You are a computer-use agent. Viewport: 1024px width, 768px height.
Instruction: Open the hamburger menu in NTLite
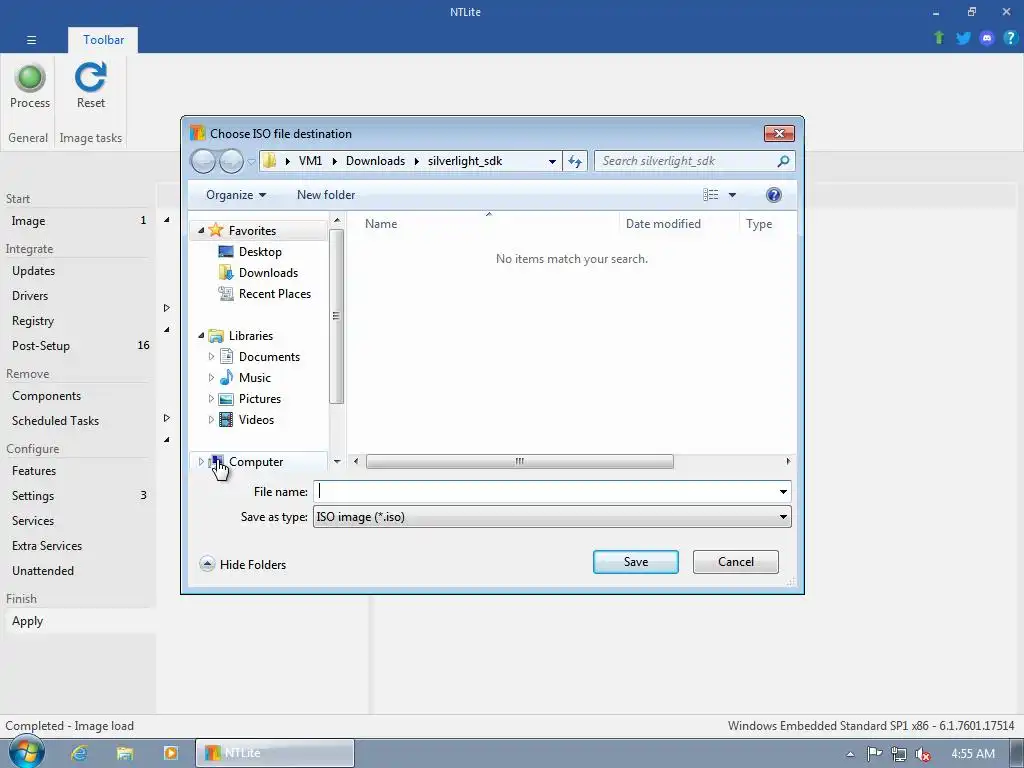[x=31, y=40]
